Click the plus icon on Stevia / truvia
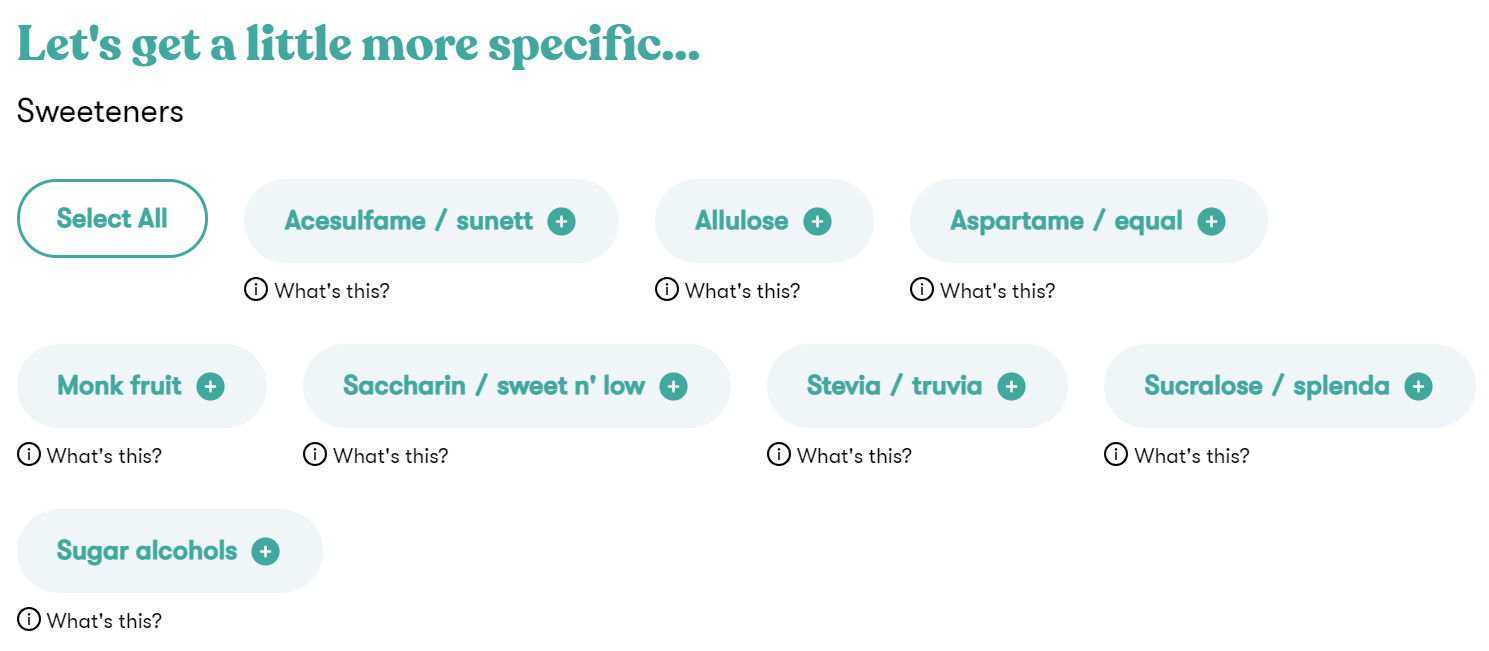Screen dimensions: 1489x651 click(1012, 386)
